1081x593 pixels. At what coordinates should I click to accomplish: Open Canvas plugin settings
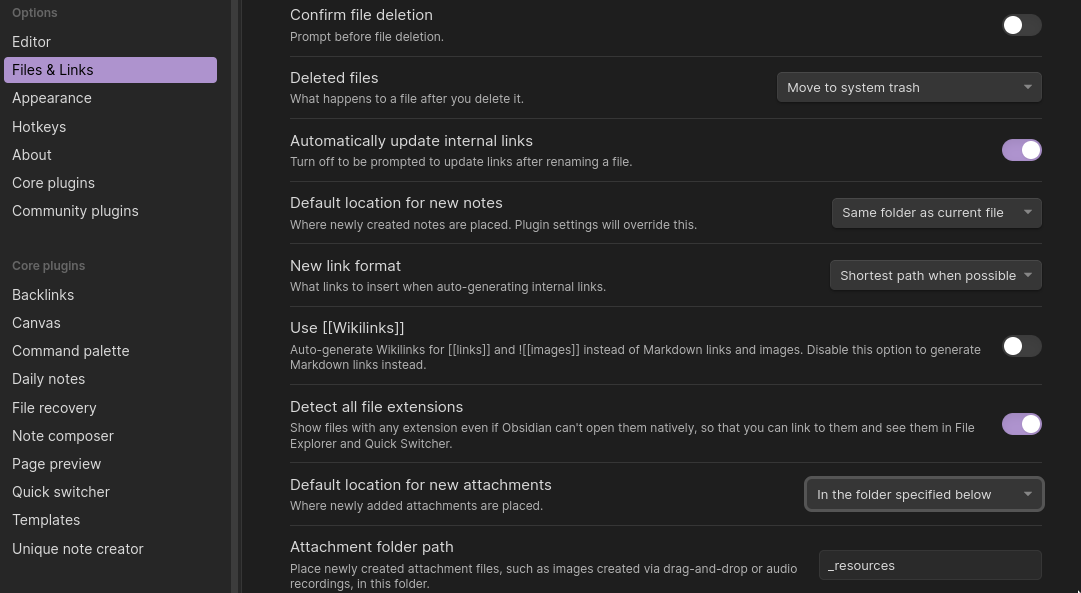point(36,323)
